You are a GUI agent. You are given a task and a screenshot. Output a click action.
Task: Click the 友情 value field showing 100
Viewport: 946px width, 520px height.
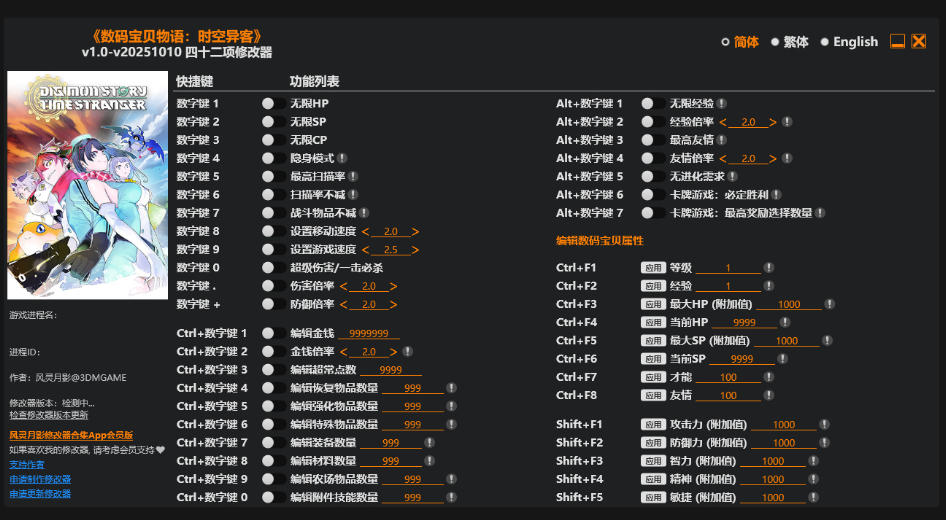pyautogui.click(x=728, y=395)
